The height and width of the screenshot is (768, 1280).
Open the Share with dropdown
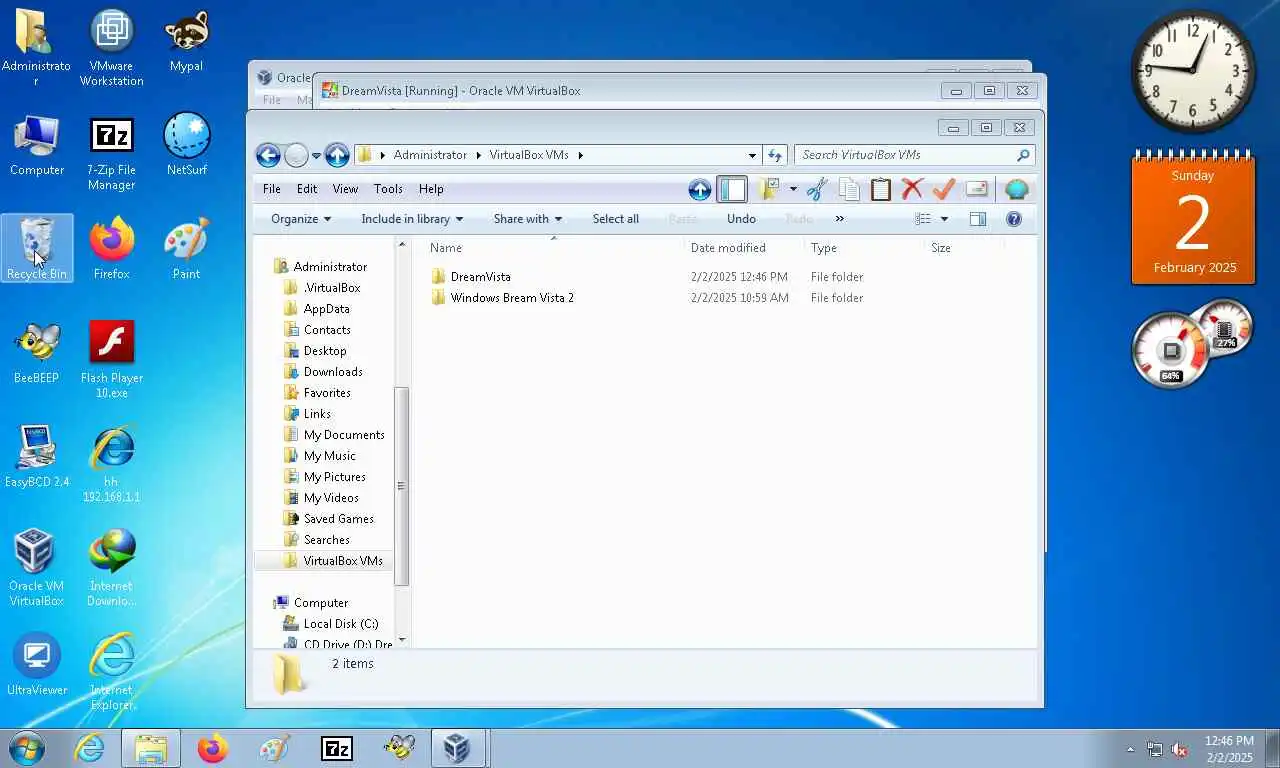(528, 219)
